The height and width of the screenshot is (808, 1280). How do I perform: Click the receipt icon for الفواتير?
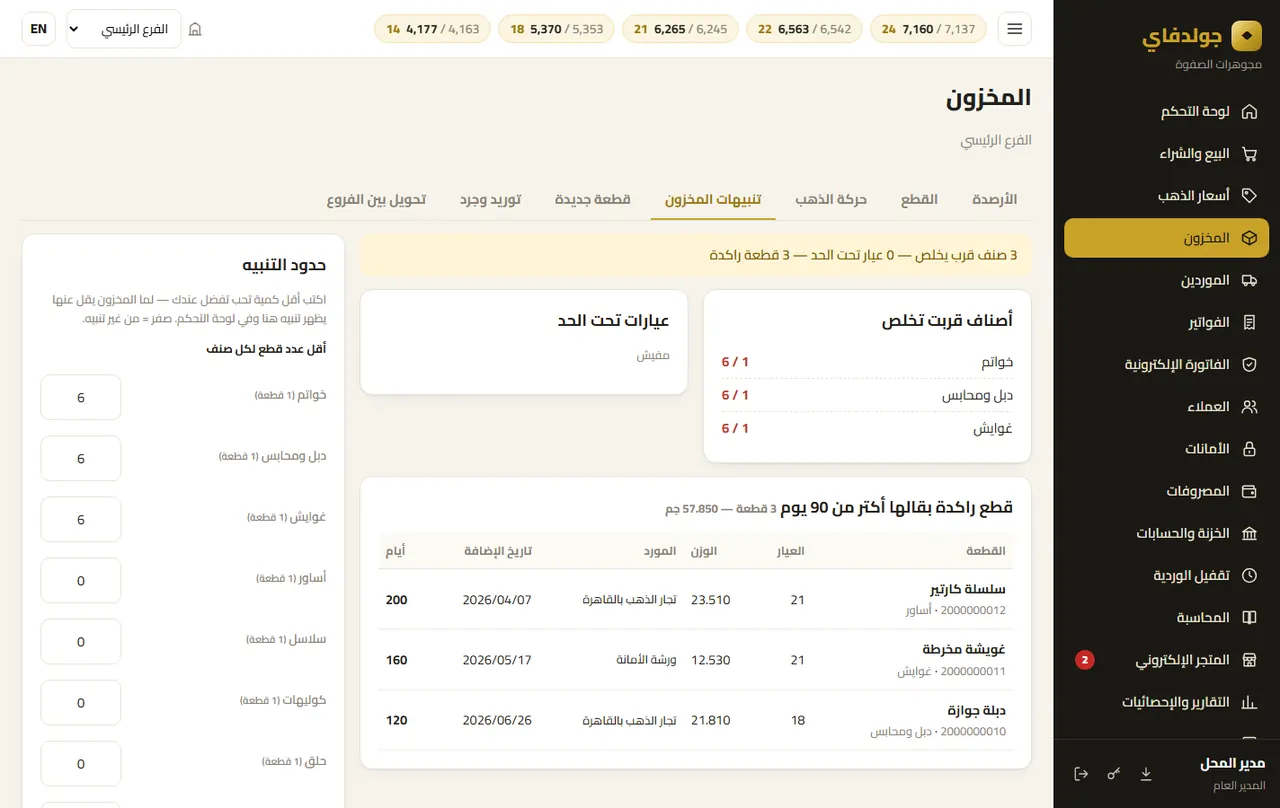coord(1249,323)
